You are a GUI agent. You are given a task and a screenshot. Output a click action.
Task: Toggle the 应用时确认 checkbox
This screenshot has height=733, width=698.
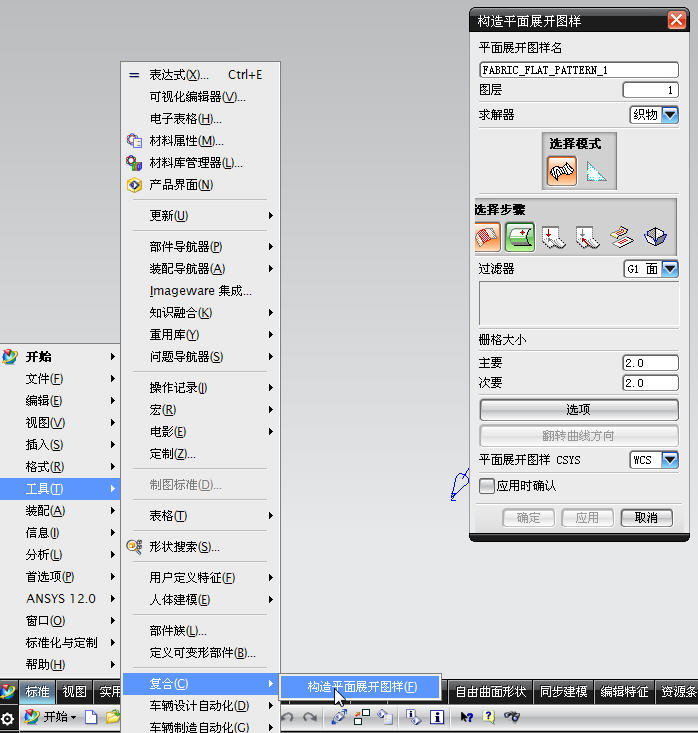[486, 486]
